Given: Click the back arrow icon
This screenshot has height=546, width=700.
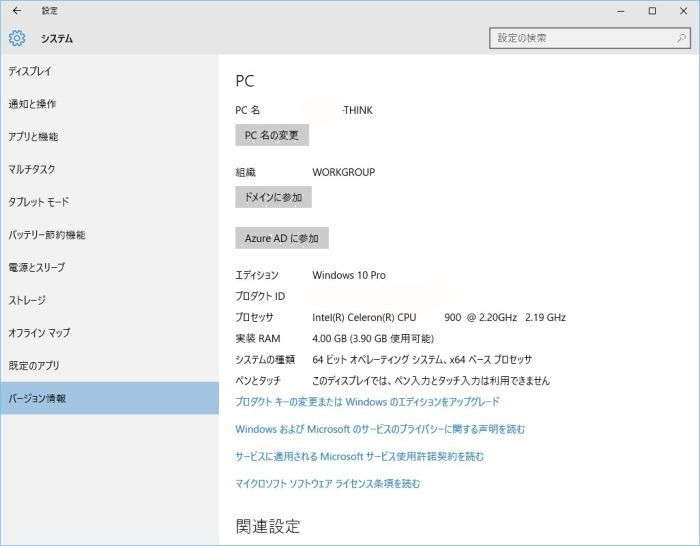Looking at the screenshot, I should click(16, 11).
